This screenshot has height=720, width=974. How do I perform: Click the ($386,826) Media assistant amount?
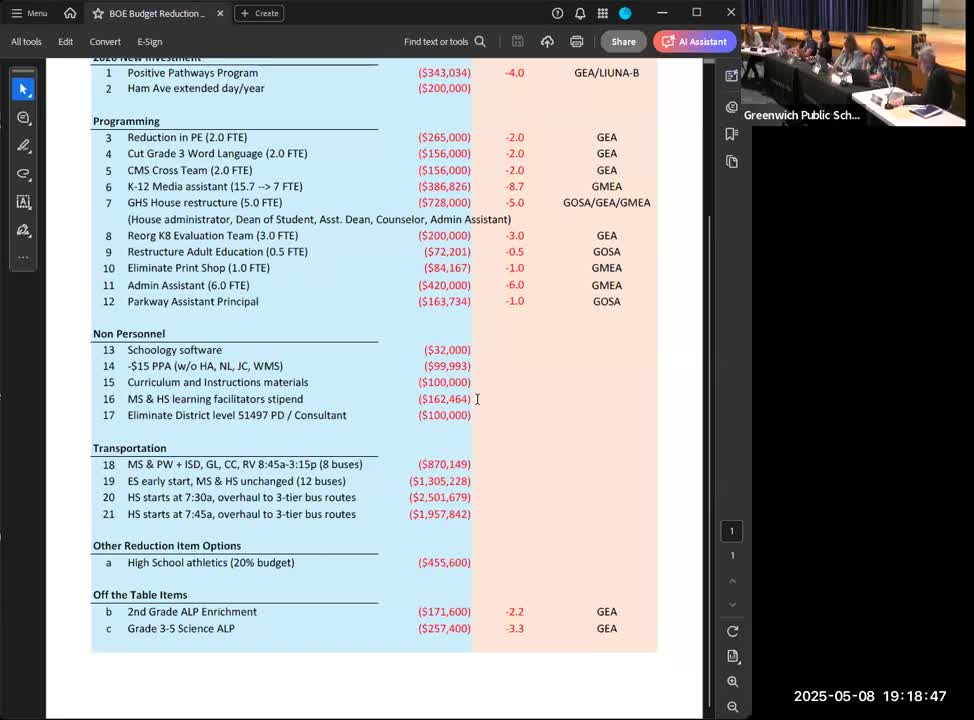tap(444, 186)
